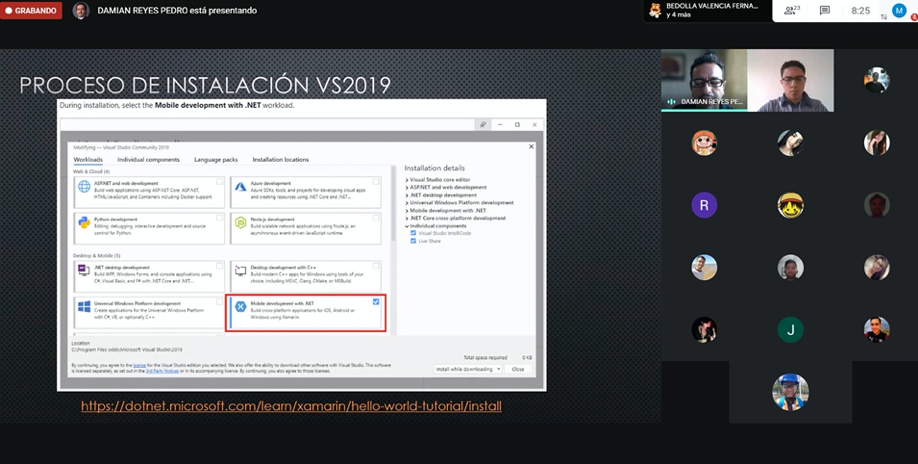Check the ASP.NET and web development workload
918x464 pixels.
[x=220, y=181]
